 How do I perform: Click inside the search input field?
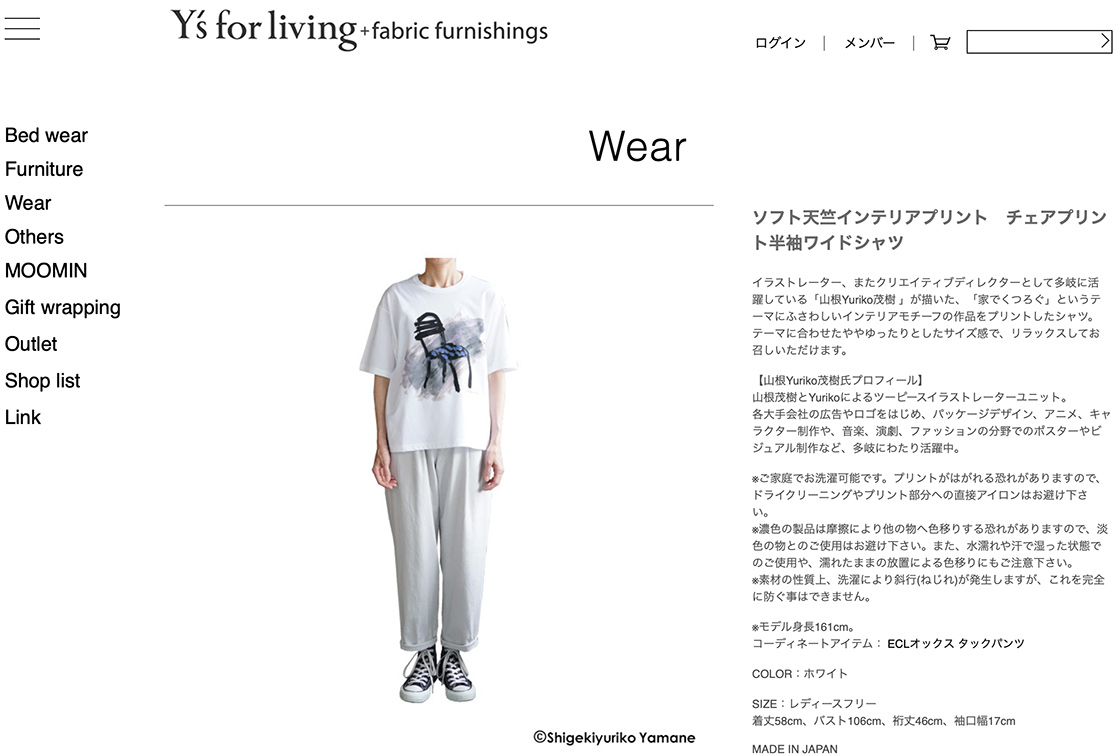coord(1032,42)
